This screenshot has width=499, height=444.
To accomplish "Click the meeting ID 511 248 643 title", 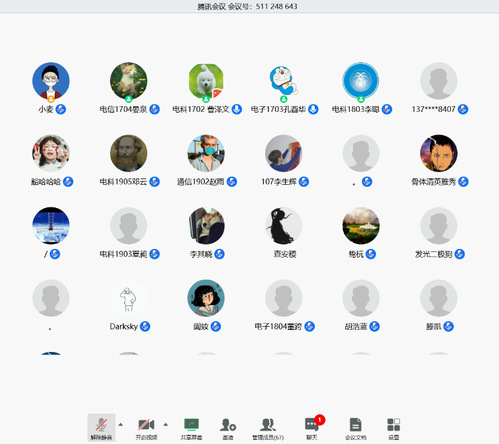I will coord(247,6).
